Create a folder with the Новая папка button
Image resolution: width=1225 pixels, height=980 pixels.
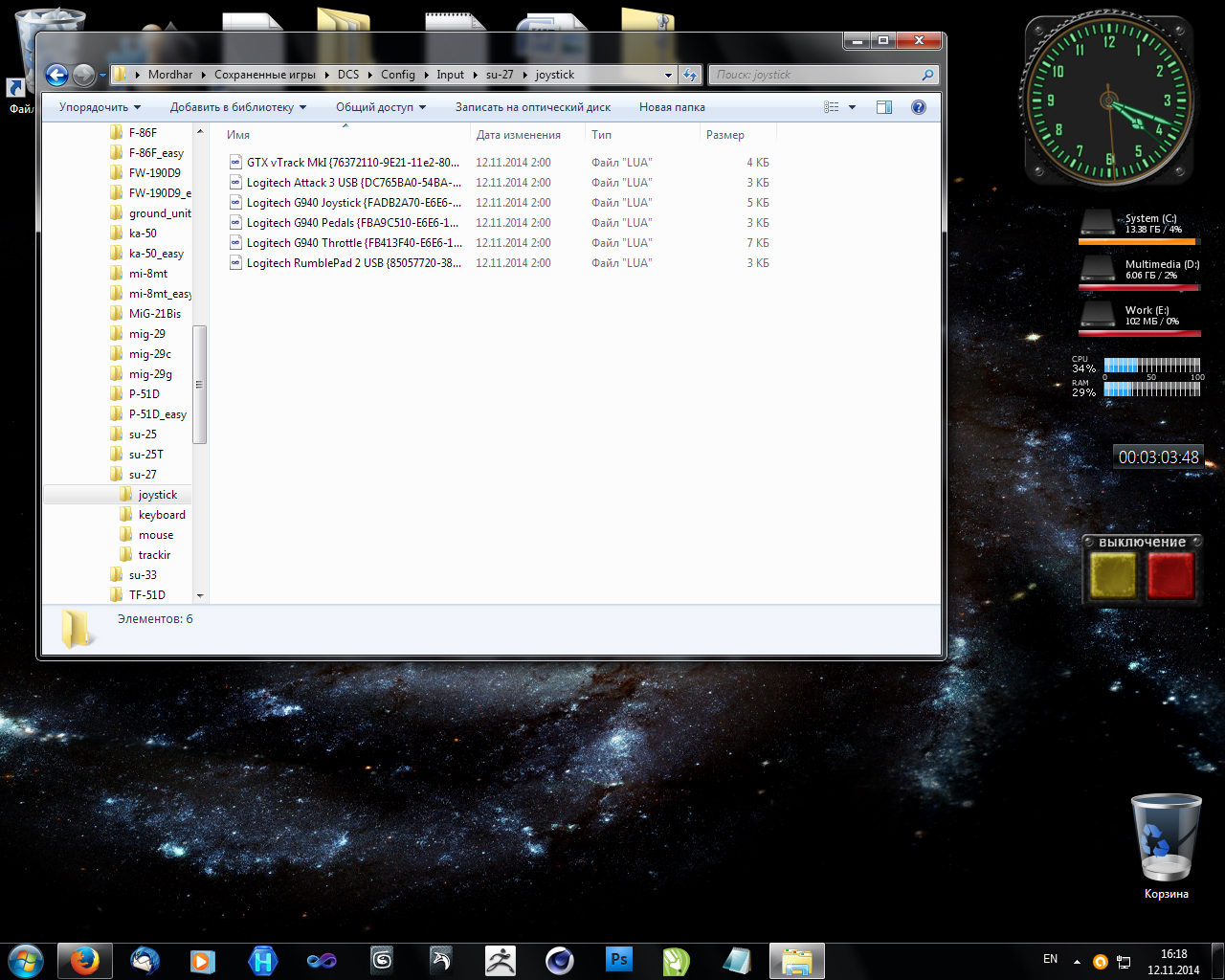[672, 107]
